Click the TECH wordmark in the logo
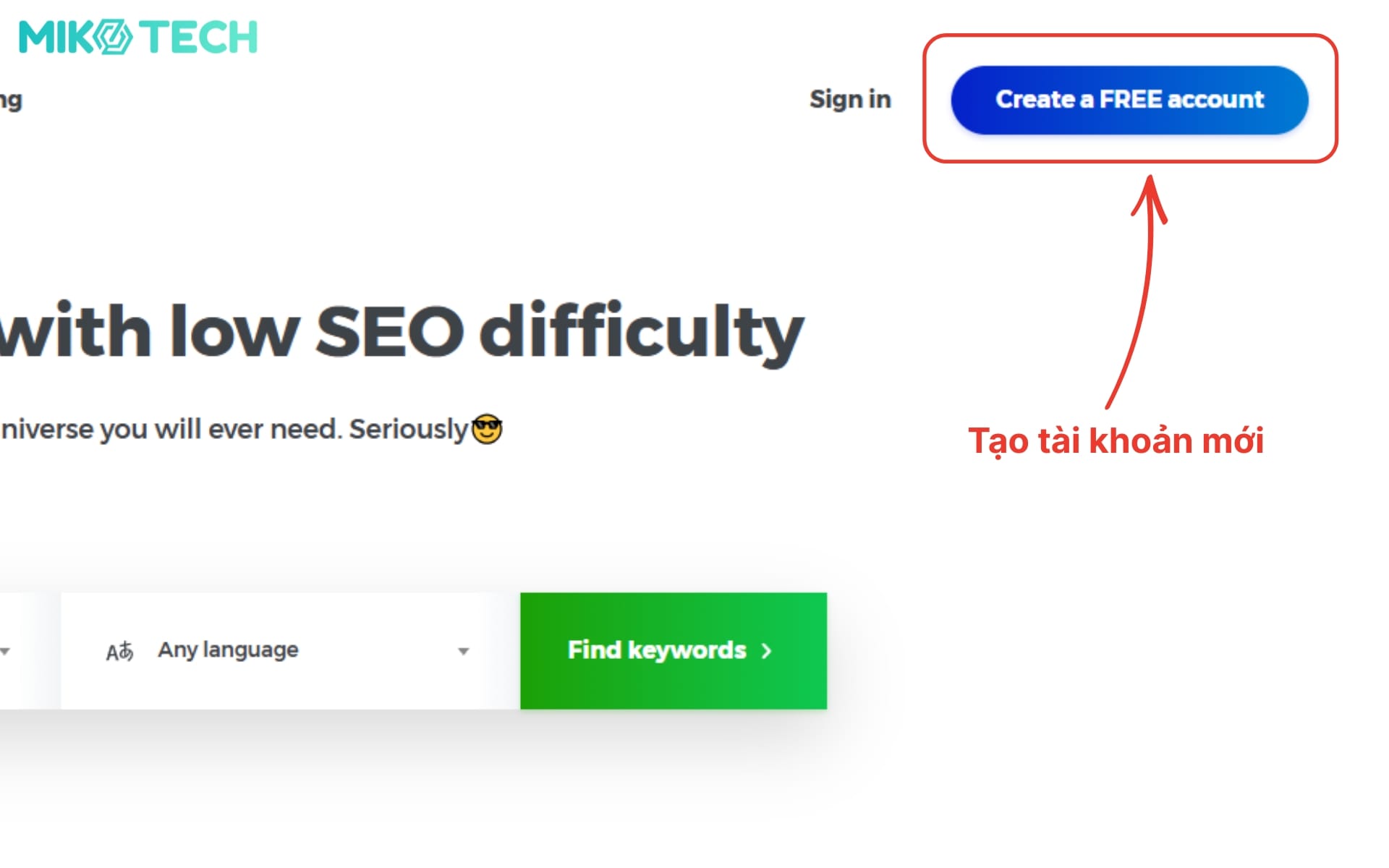Viewport: 1389px width, 868px height. pyautogui.click(x=198, y=37)
